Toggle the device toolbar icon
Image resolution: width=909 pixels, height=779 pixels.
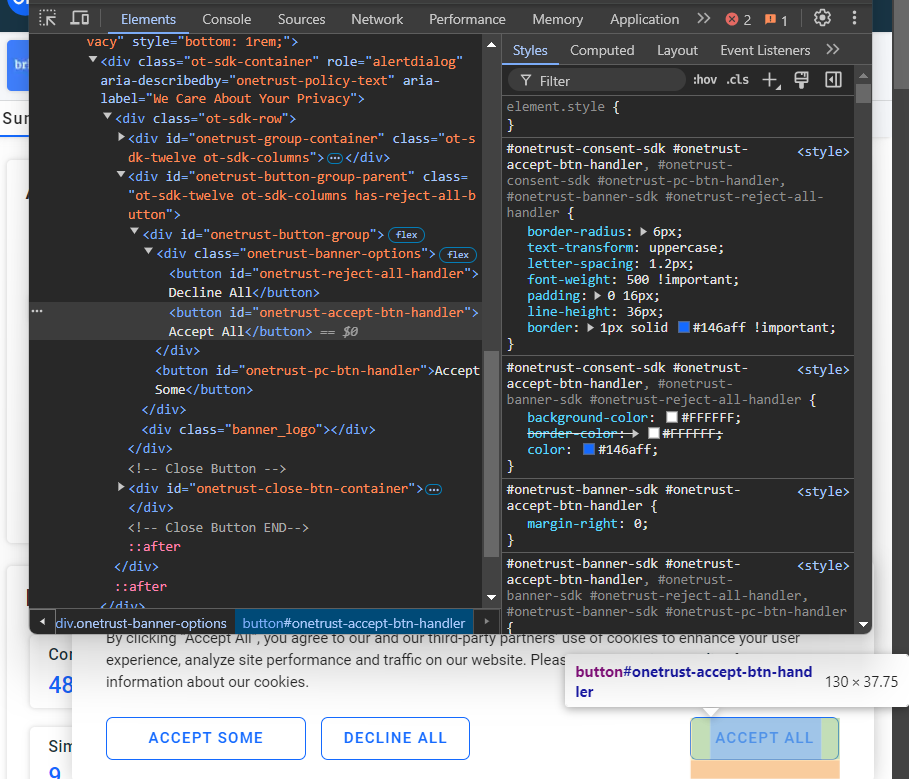coord(79,18)
